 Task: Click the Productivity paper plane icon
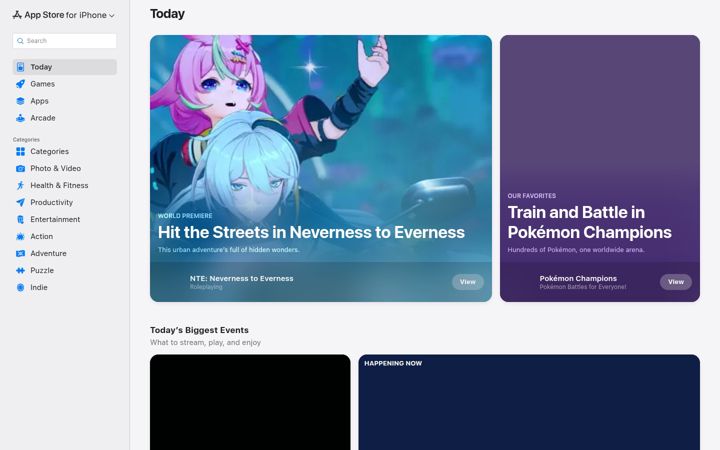pos(20,202)
